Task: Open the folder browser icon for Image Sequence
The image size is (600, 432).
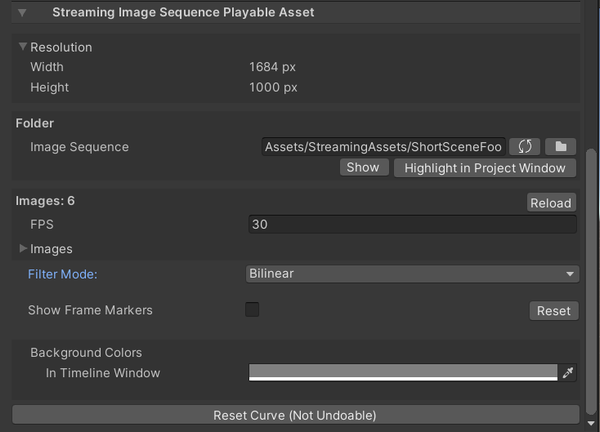Action: coord(560,147)
